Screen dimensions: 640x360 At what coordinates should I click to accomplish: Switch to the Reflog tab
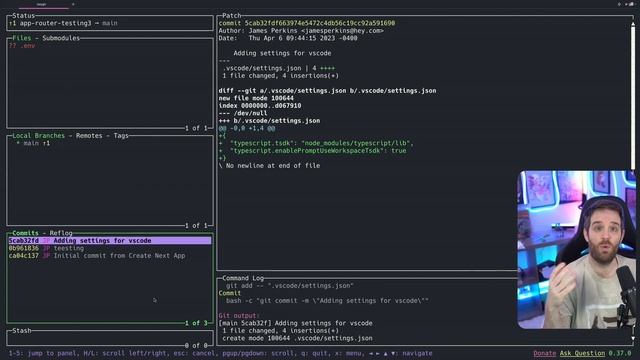pyautogui.click(x=61, y=233)
